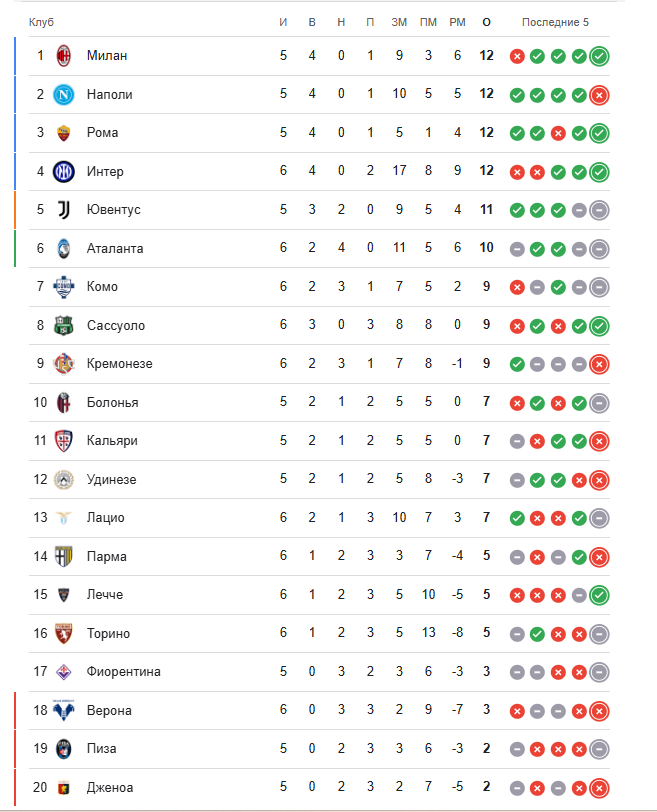Click Milan's most recent match result icon
657x812 pixels.
(x=599, y=56)
